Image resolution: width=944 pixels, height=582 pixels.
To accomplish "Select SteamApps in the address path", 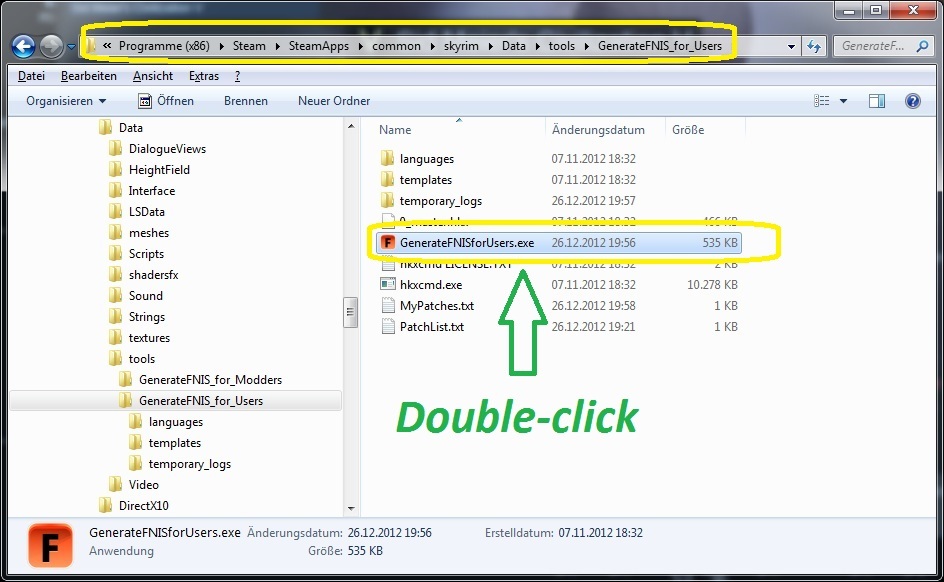I will pyautogui.click(x=318, y=46).
